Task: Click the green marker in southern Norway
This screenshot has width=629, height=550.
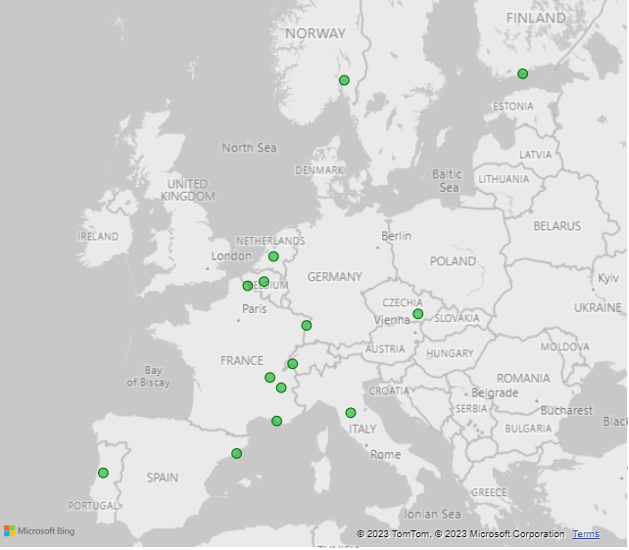Action: pyautogui.click(x=344, y=80)
